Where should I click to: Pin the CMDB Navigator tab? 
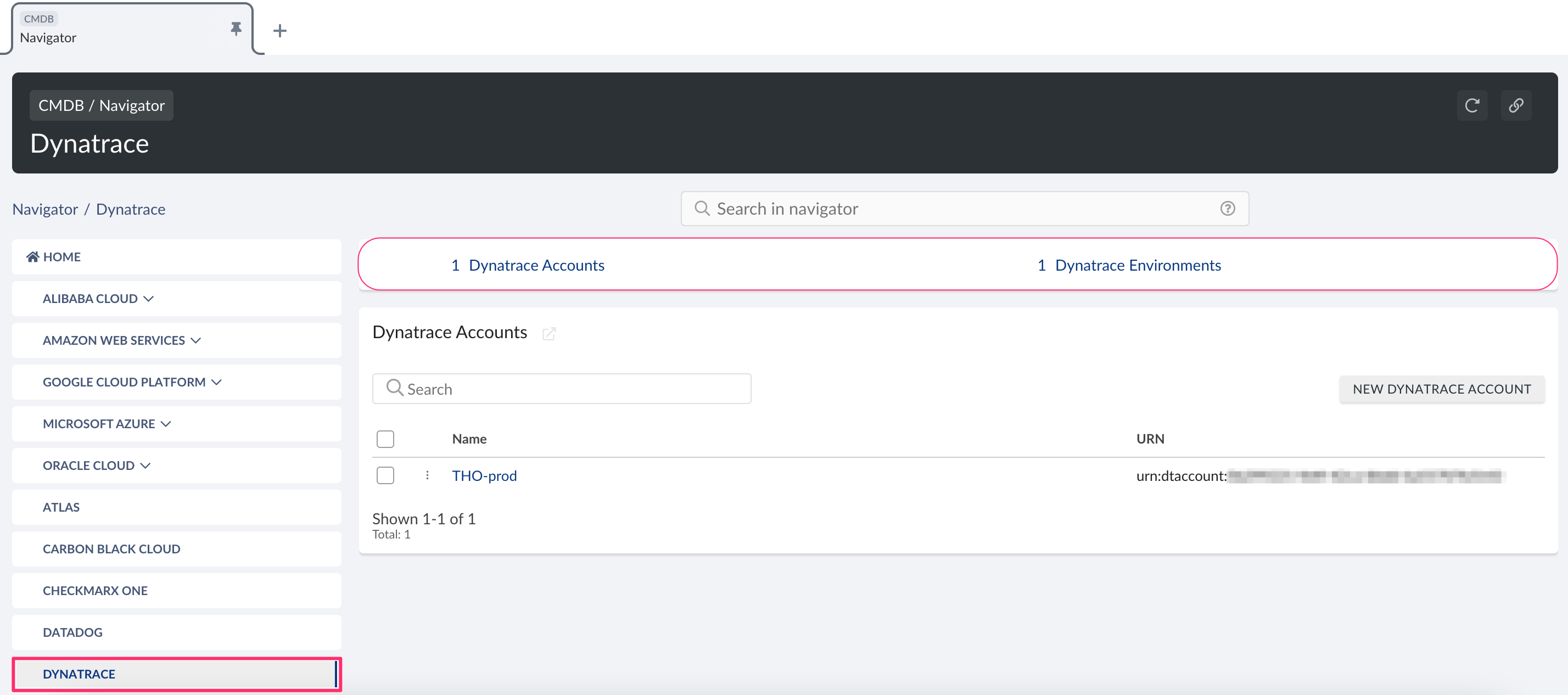(236, 29)
